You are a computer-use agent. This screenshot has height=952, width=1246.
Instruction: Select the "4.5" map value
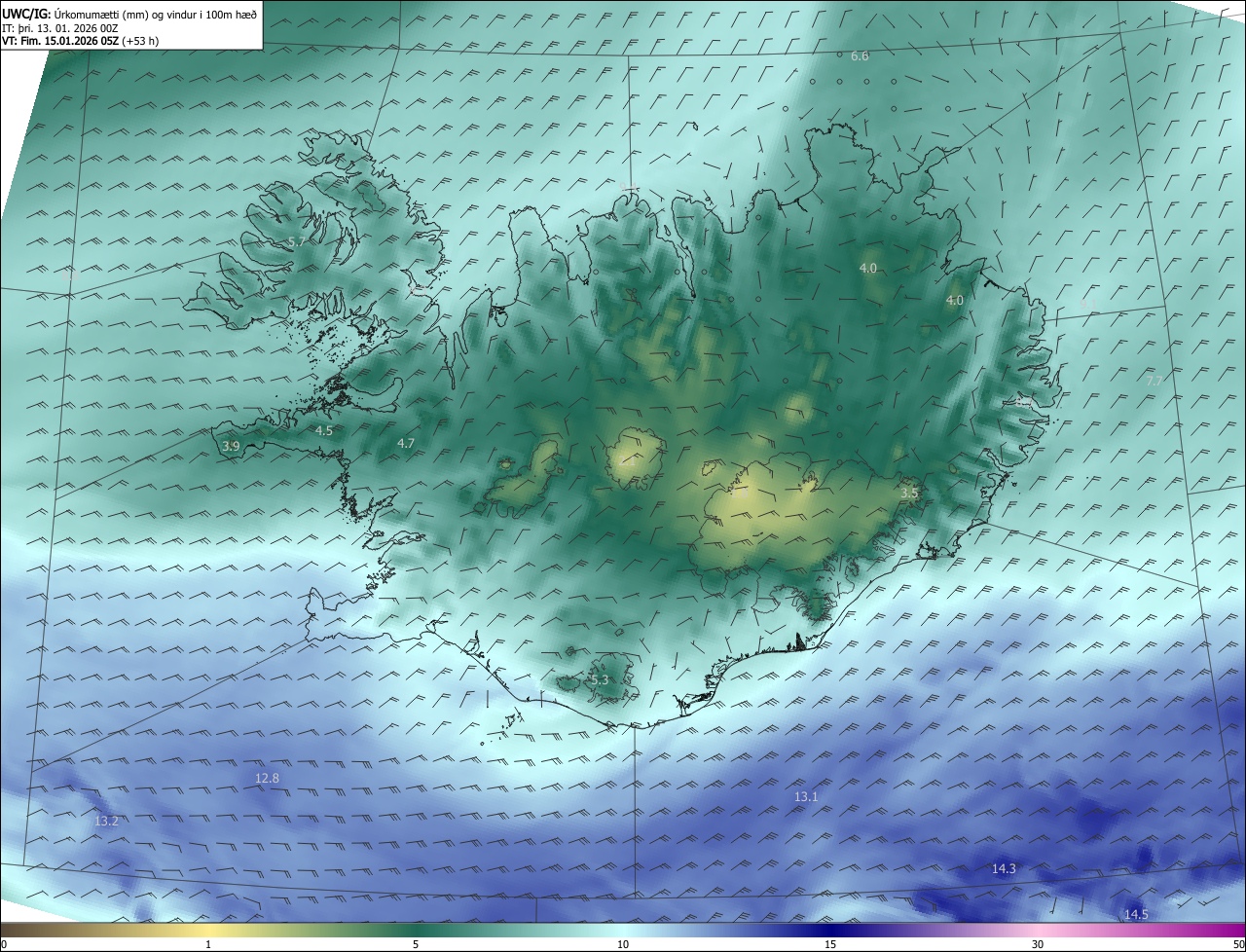[324, 430]
